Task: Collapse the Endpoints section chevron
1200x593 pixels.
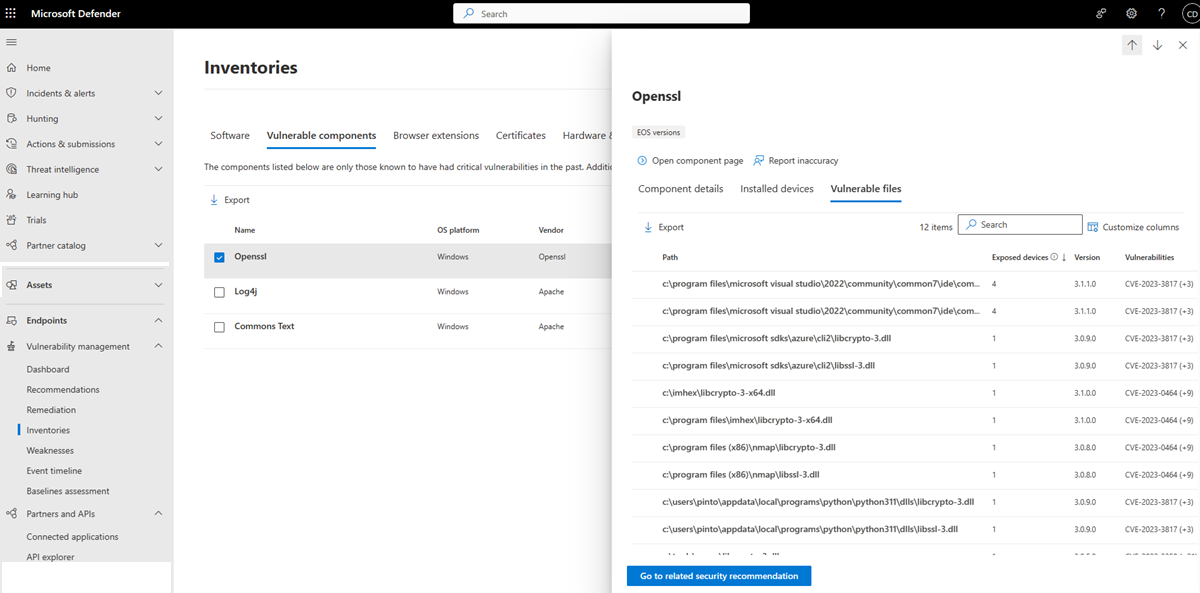Action: (158, 321)
